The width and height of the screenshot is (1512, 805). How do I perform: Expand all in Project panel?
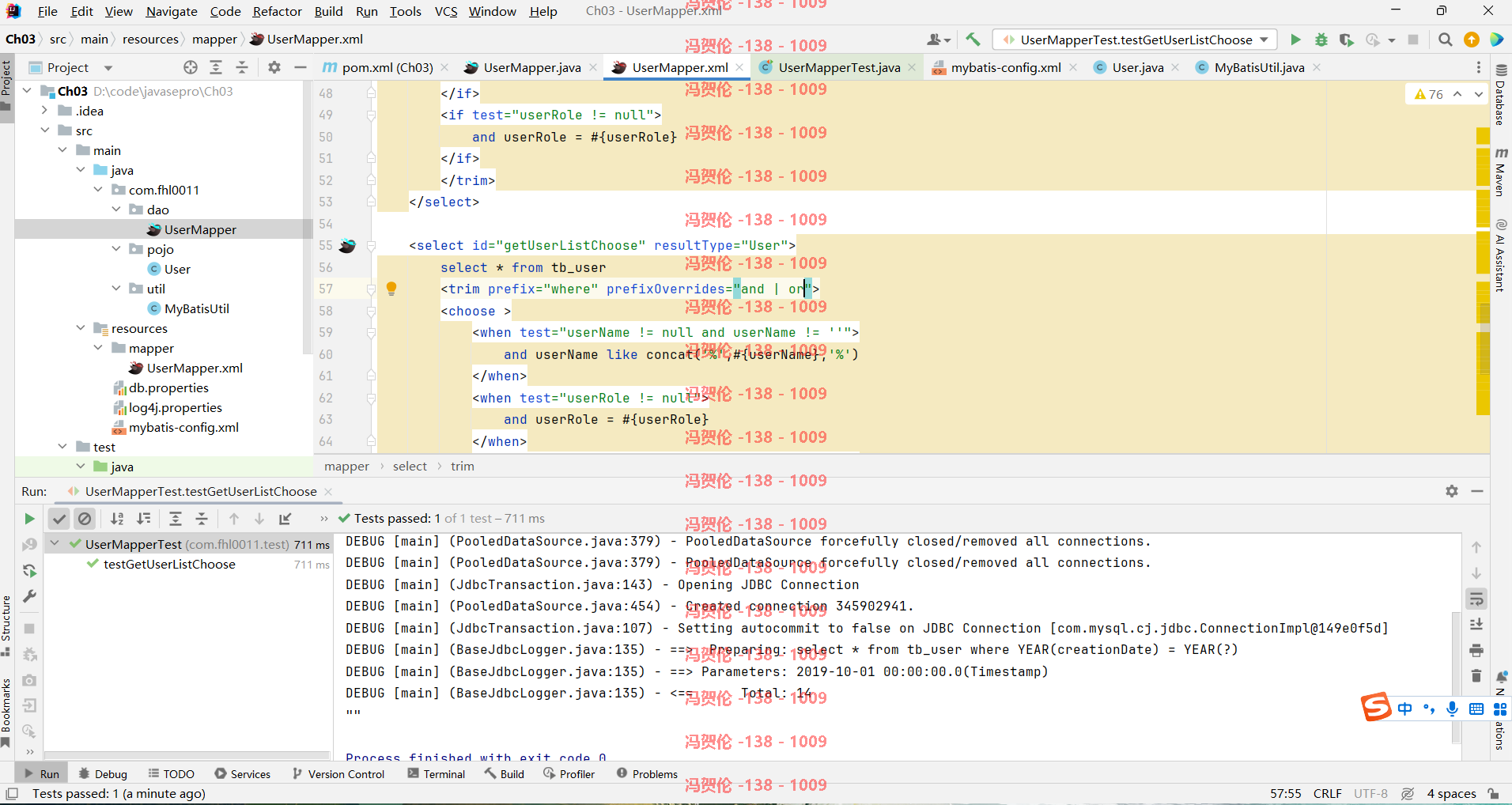coord(216,67)
